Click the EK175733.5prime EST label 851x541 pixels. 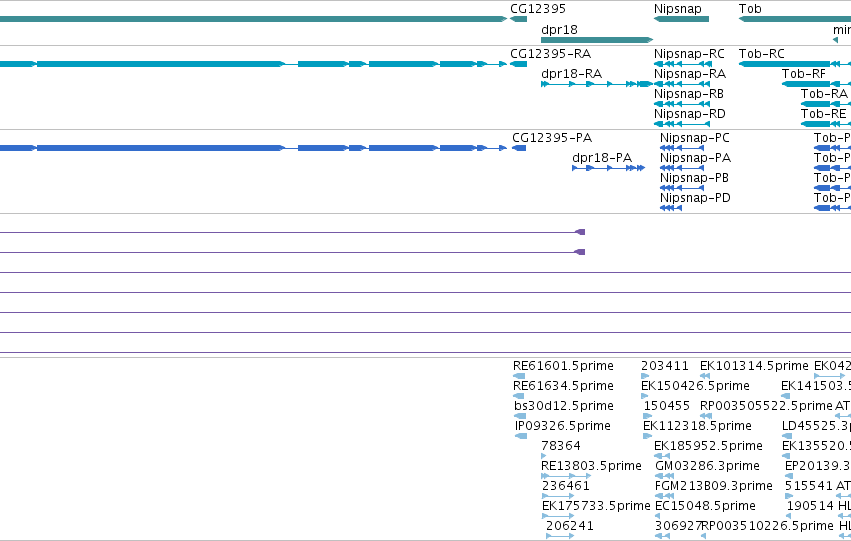[596, 506]
